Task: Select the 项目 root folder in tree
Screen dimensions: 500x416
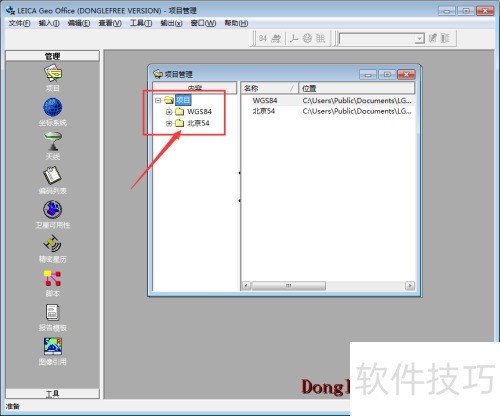Action: click(x=183, y=100)
